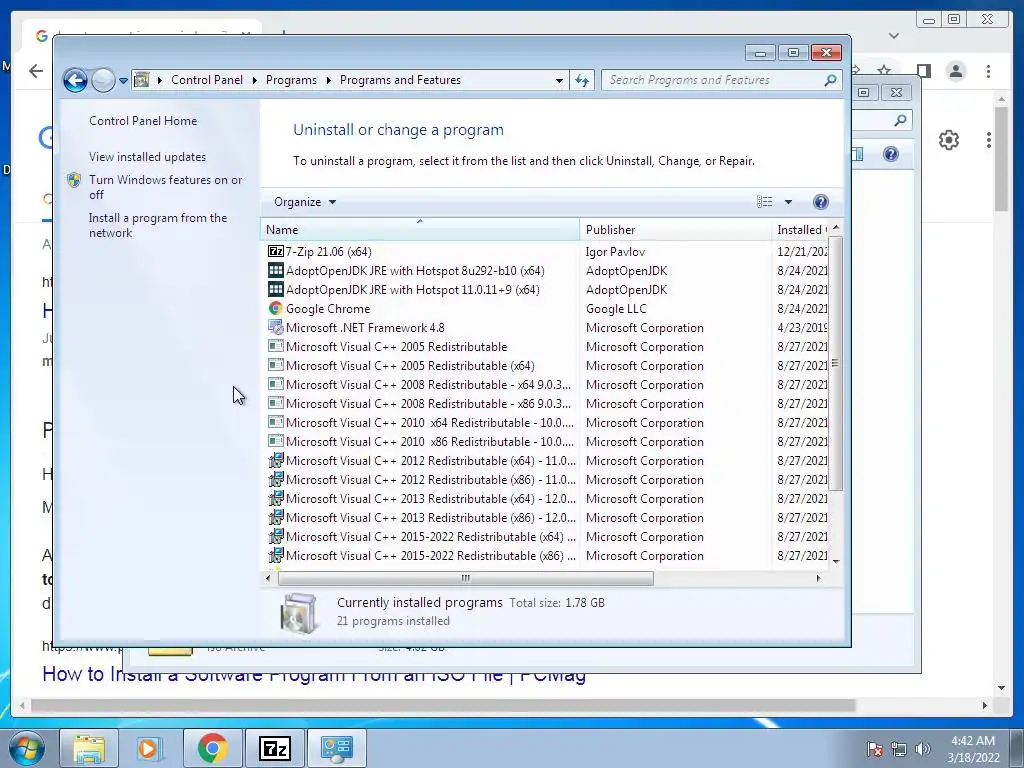Image resolution: width=1024 pixels, height=768 pixels.
Task: Click the Google LLC publisher cell
Action: [616, 309]
